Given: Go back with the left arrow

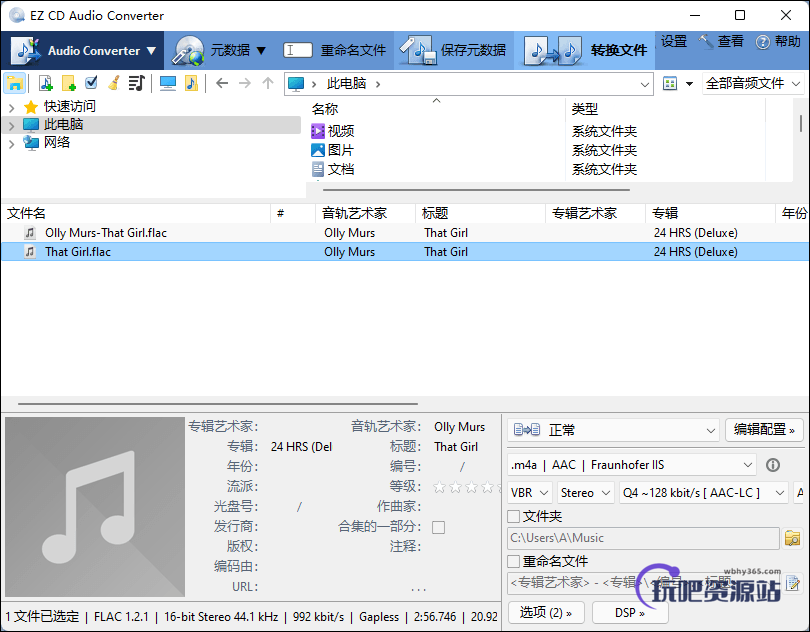Looking at the screenshot, I should tap(222, 83).
